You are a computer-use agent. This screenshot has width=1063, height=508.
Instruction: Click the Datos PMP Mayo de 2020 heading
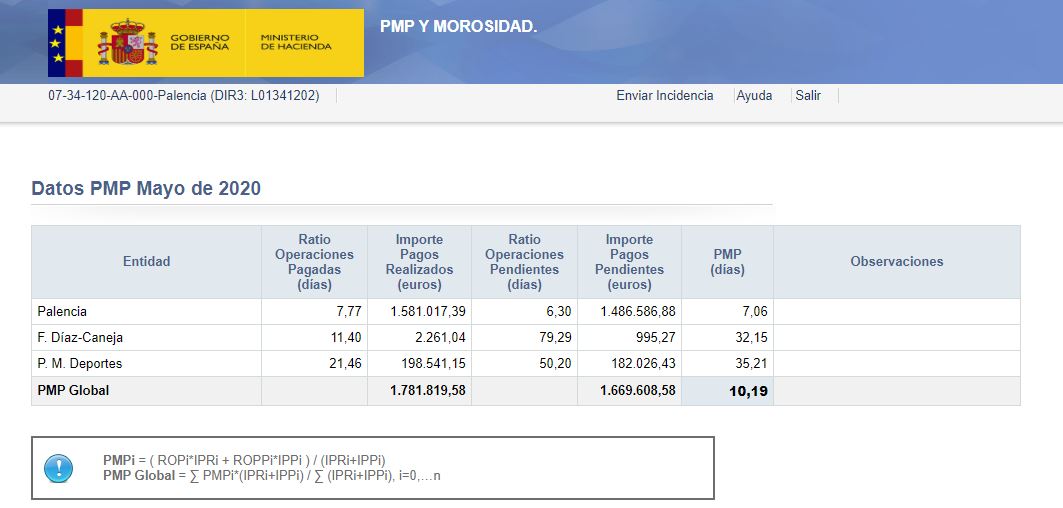(x=146, y=188)
